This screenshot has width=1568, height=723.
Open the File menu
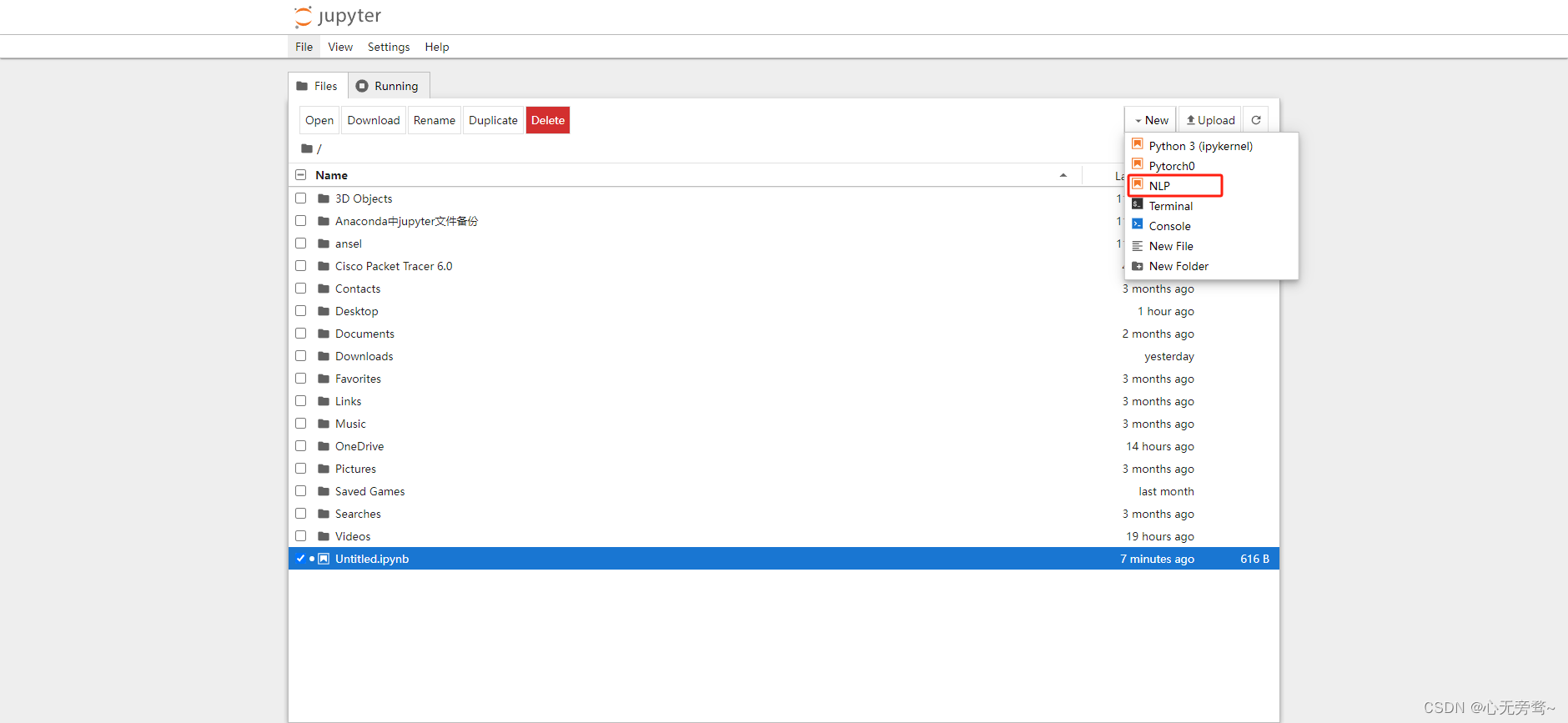click(304, 47)
